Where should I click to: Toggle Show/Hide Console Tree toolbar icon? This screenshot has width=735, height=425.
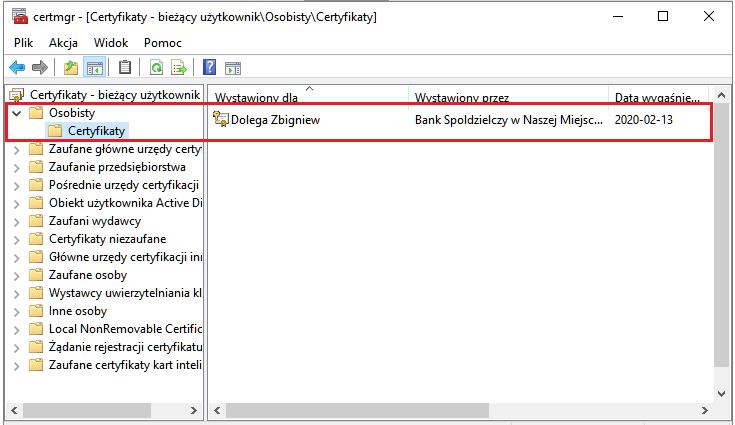(x=94, y=68)
